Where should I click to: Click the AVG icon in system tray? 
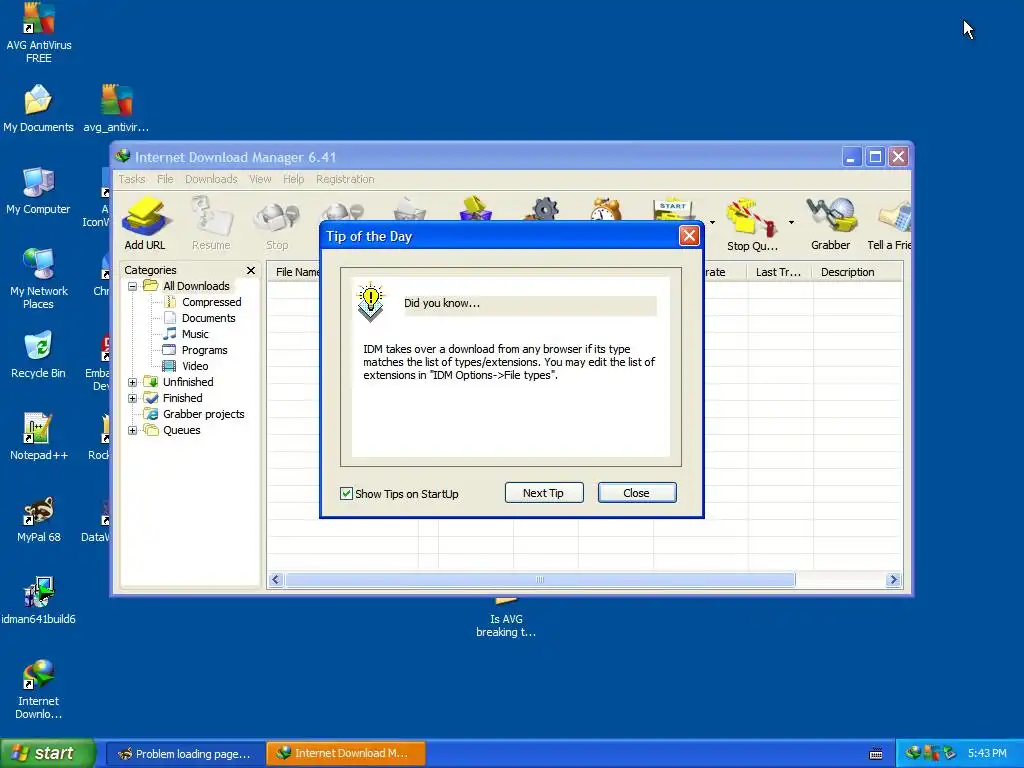click(x=931, y=753)
